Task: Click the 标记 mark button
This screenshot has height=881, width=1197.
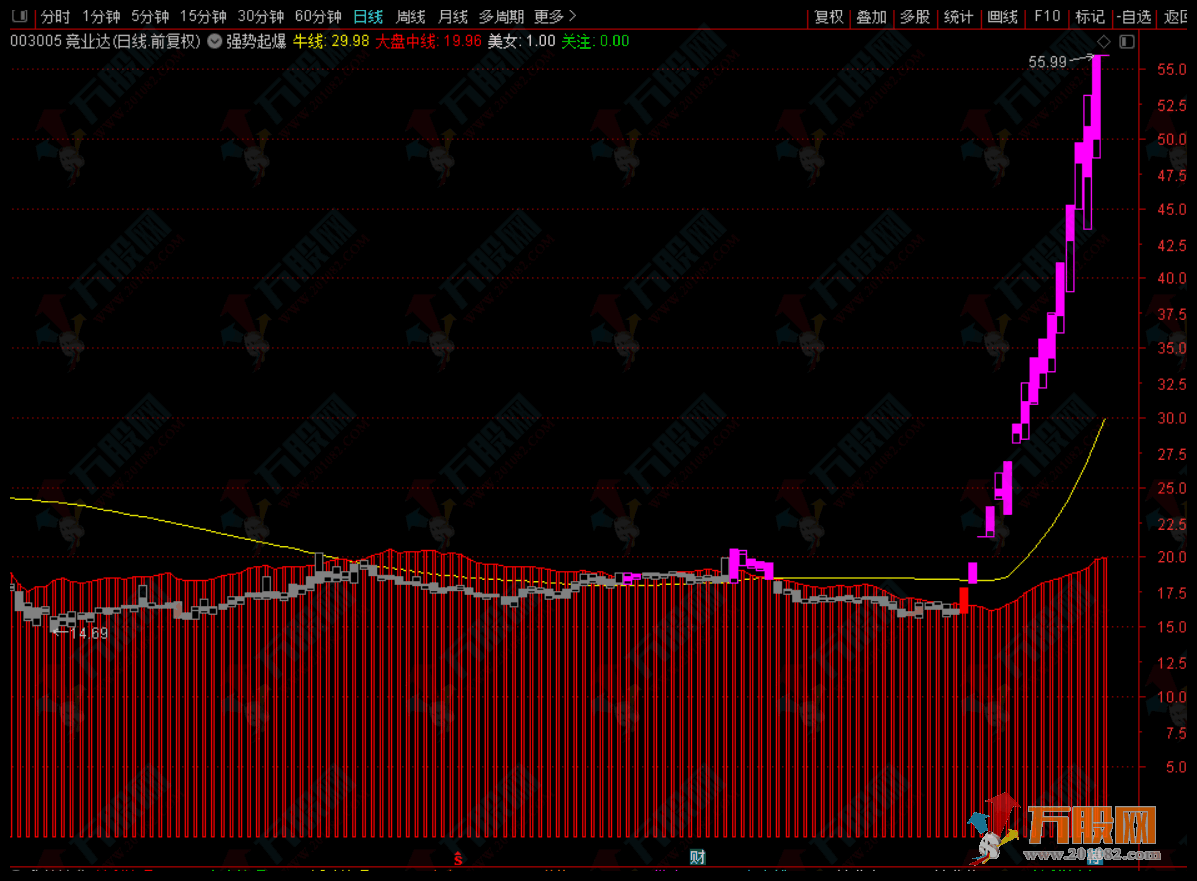Action: 1089,16
